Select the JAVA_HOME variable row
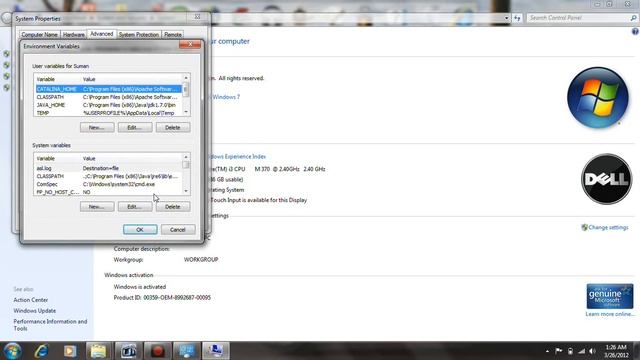Screen dimensions: 640x360 point(108,105)
